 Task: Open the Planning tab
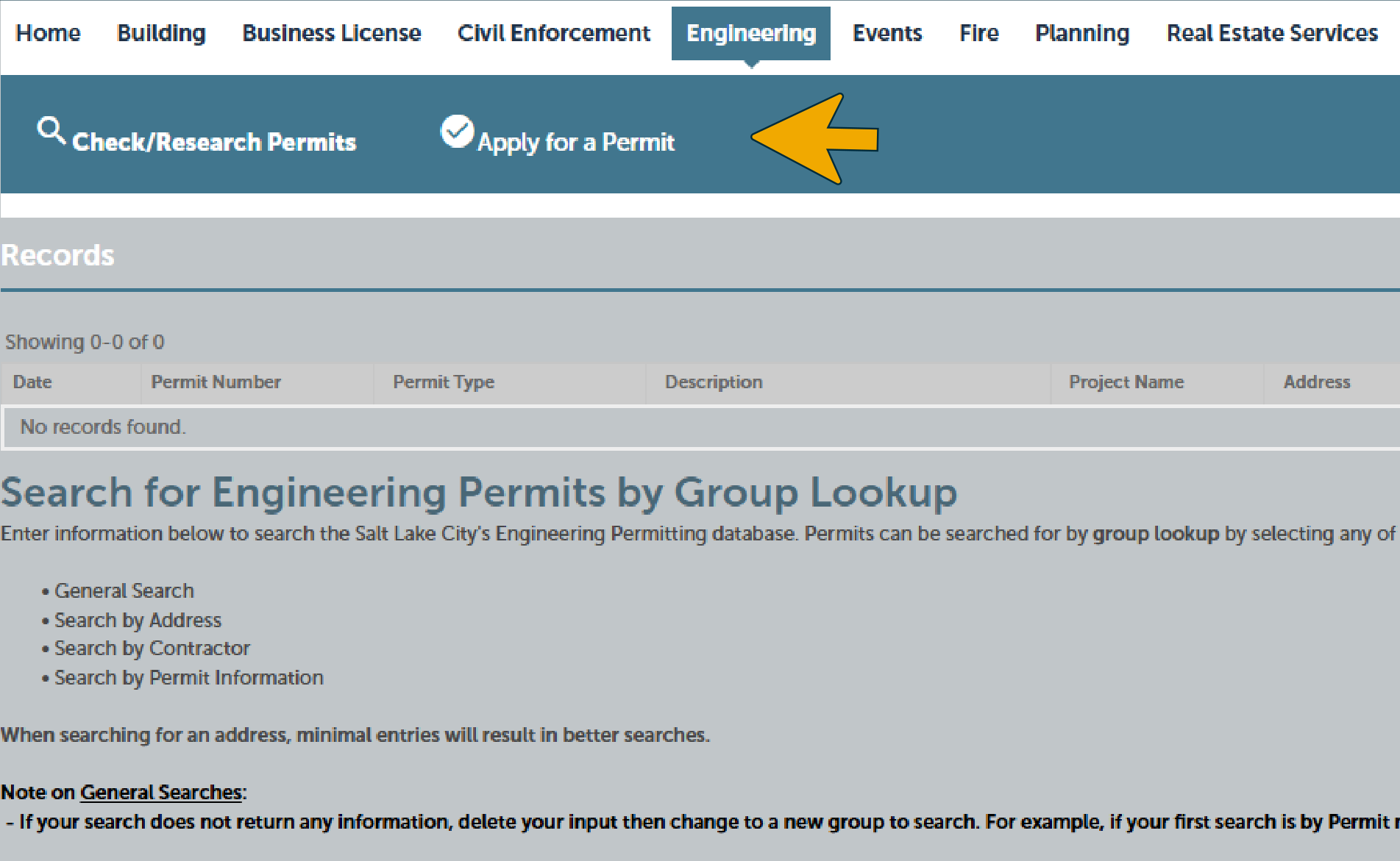[1082, 33]
